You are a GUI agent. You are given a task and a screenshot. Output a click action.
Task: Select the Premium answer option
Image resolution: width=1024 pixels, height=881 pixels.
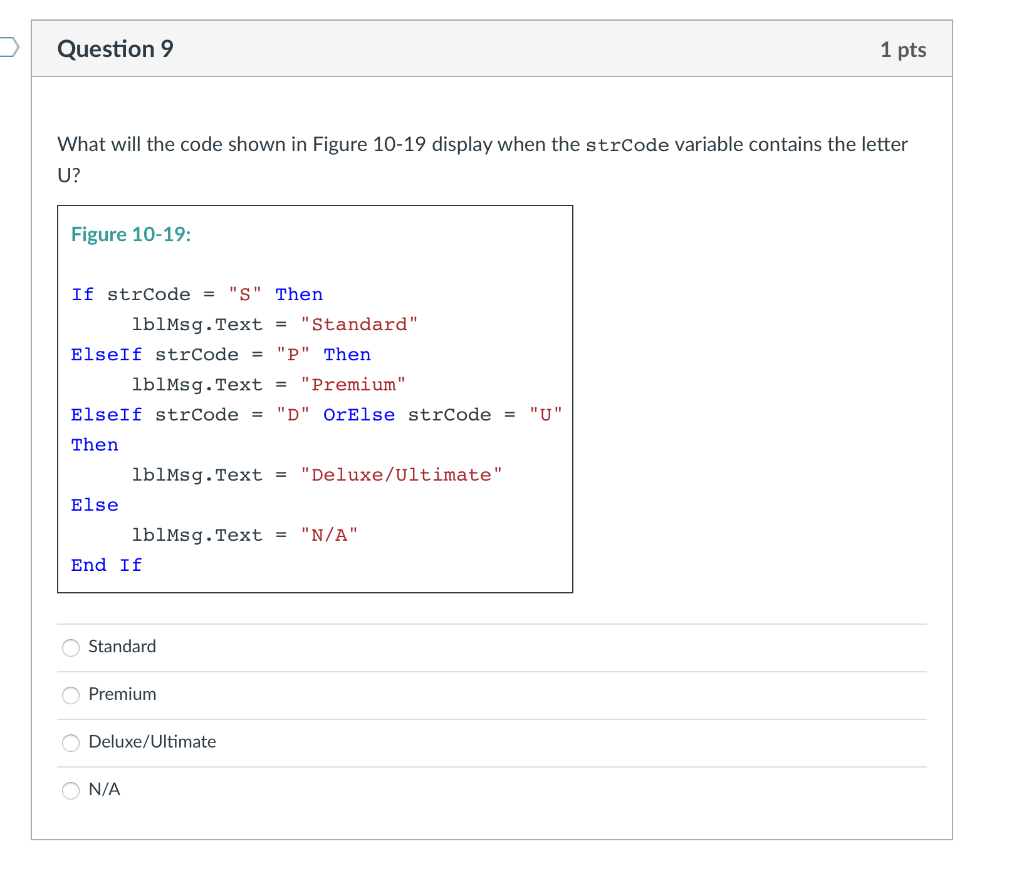(70, 695)
